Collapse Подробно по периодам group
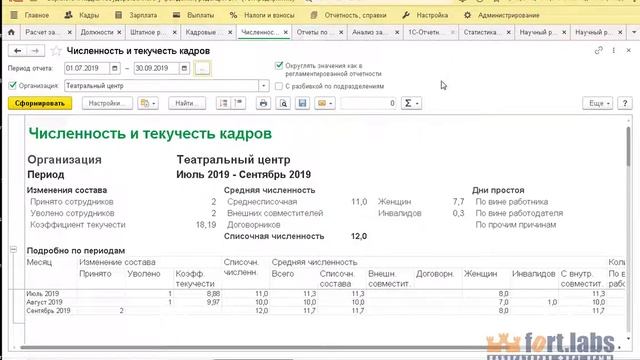This screenshot has height=360, width=640. (x=13, y=249)
